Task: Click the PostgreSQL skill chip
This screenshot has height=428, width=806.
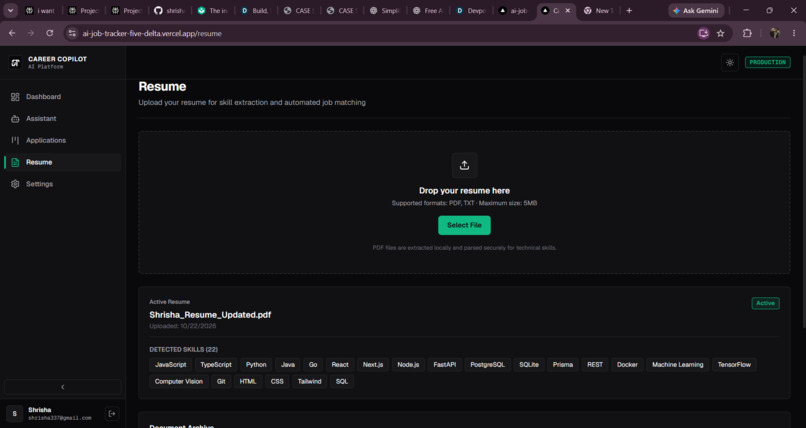Action: pos(487,365)
